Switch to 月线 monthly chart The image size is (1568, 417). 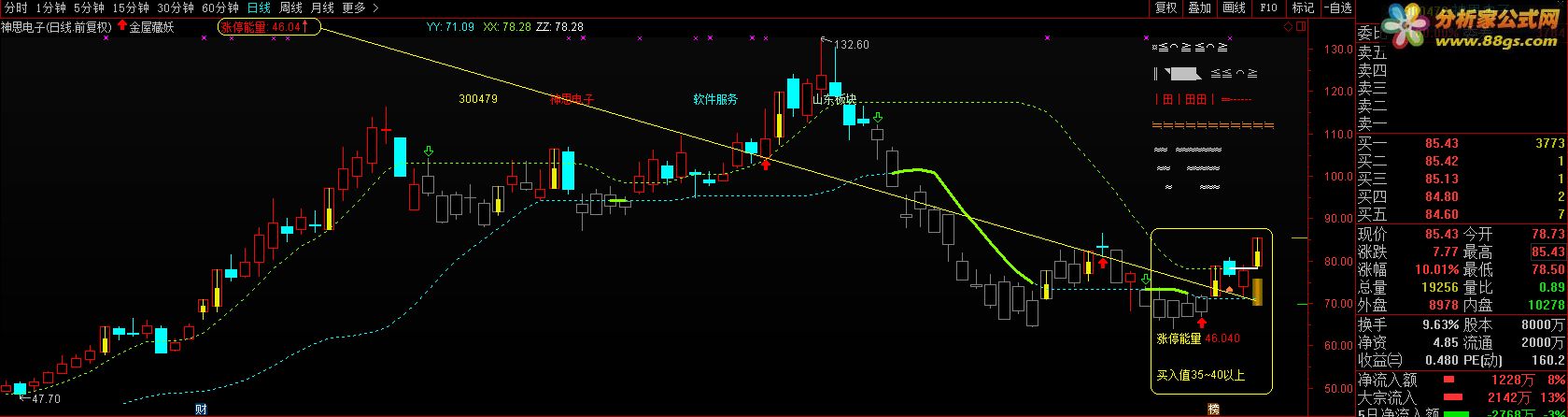pos(322,7)
